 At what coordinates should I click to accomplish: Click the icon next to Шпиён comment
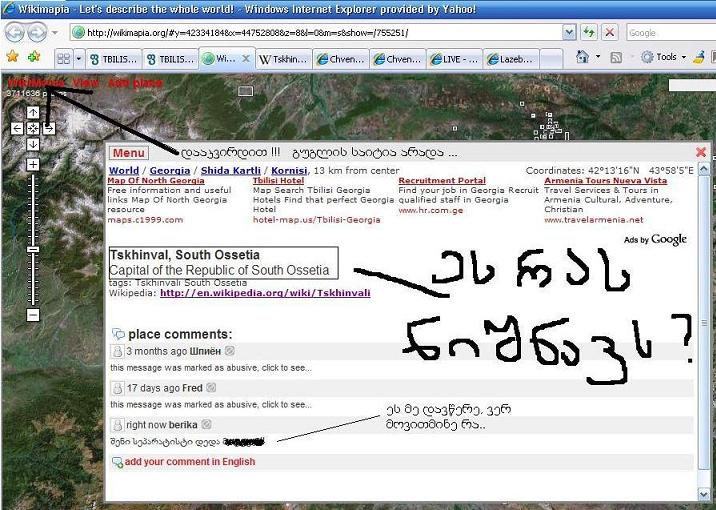click(230, 351)
